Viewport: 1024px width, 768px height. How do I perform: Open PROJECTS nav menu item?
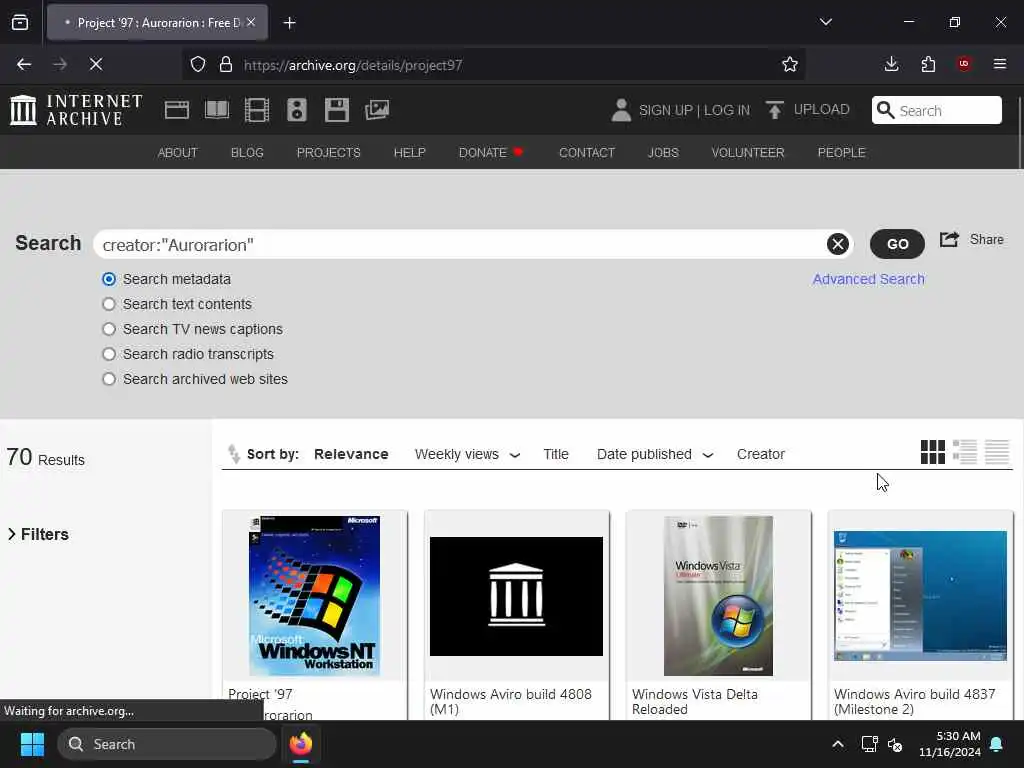tap(328, 152)
